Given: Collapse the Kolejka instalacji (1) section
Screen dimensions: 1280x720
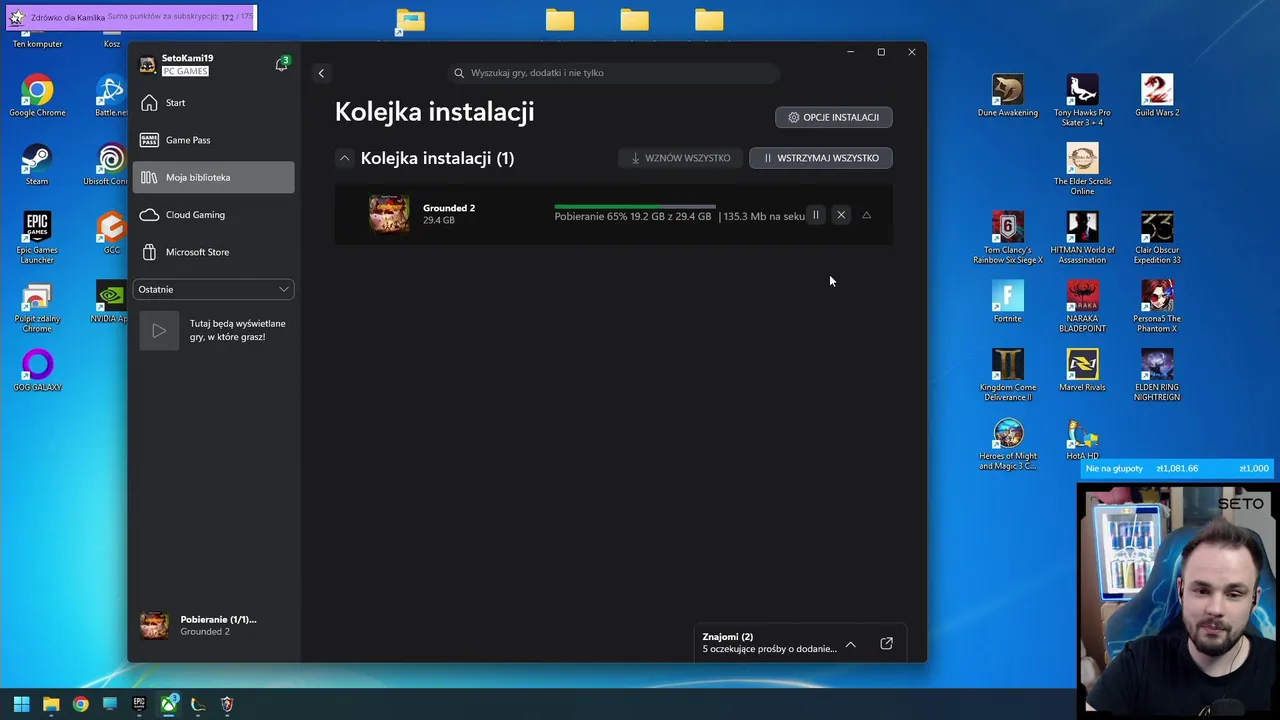Looking at the screenshot, I should pos(344,158).
